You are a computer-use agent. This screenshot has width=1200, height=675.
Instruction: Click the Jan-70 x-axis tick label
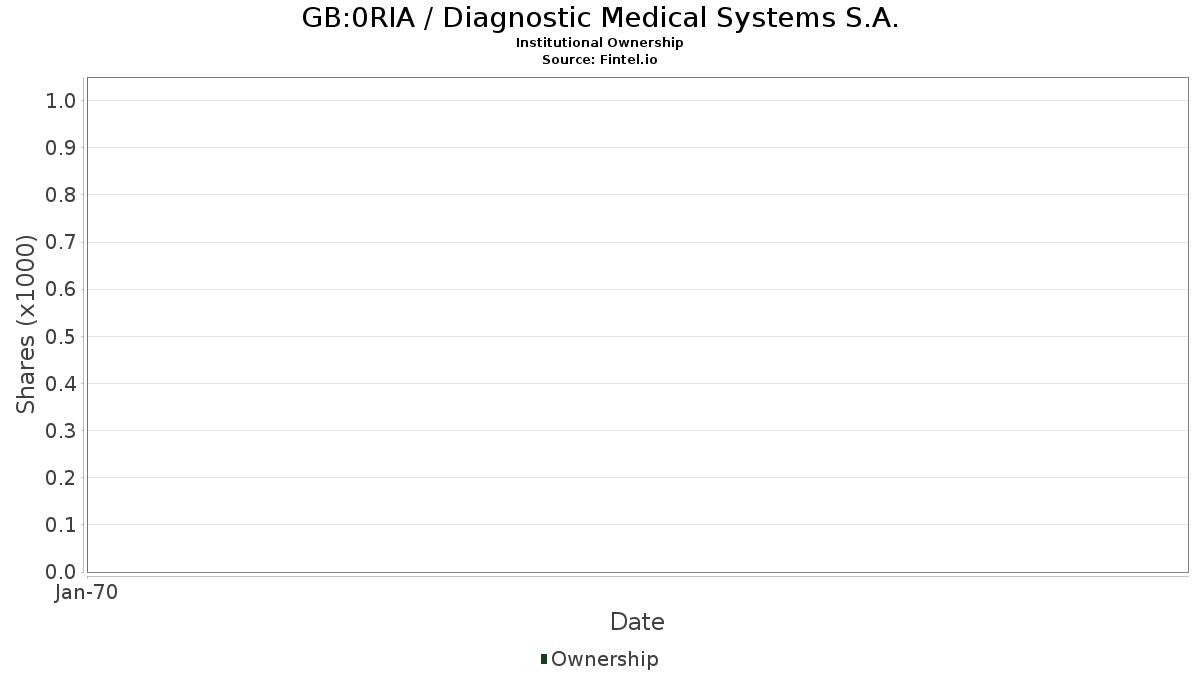(x=86, y=593)
